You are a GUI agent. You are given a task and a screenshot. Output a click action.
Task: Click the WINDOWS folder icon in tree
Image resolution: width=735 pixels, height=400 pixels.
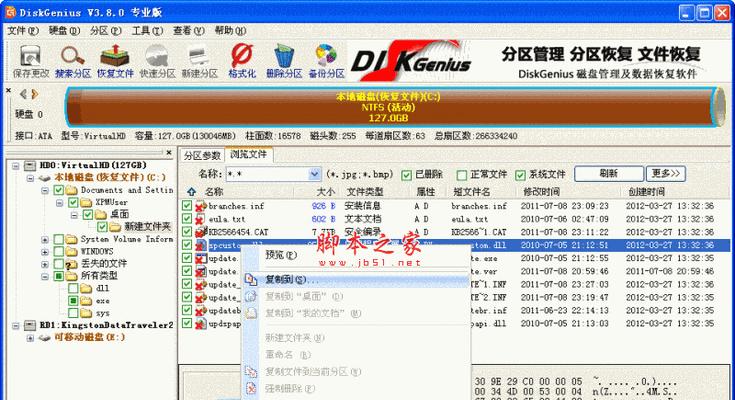[x=71, y=252]
